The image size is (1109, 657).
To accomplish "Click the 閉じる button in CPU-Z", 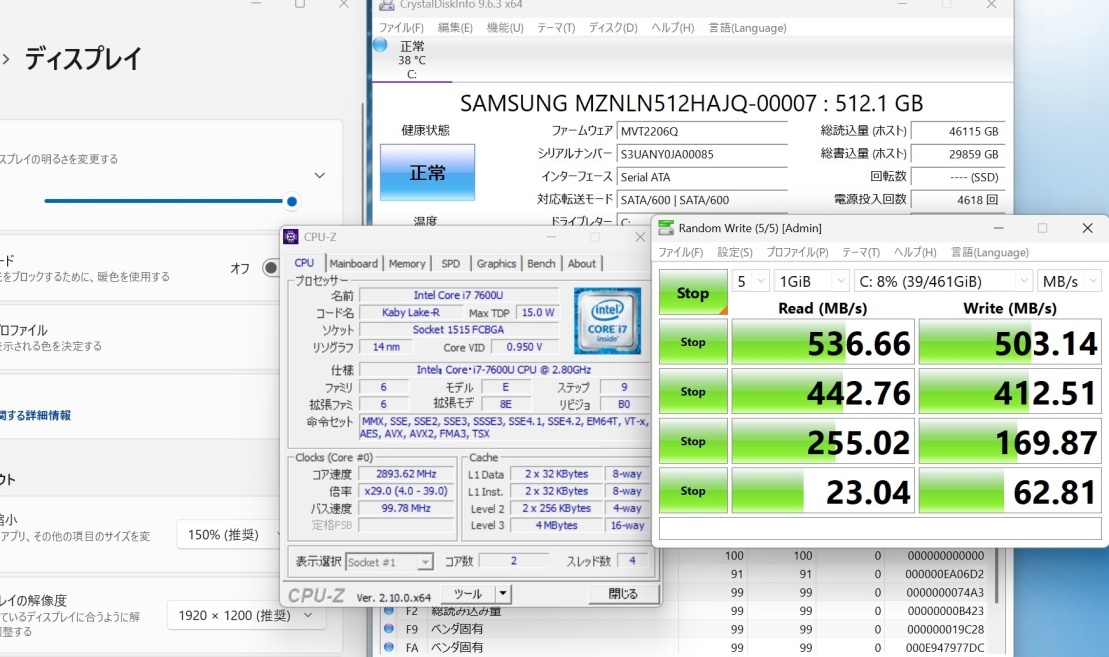I will click(x=623, y=593).
